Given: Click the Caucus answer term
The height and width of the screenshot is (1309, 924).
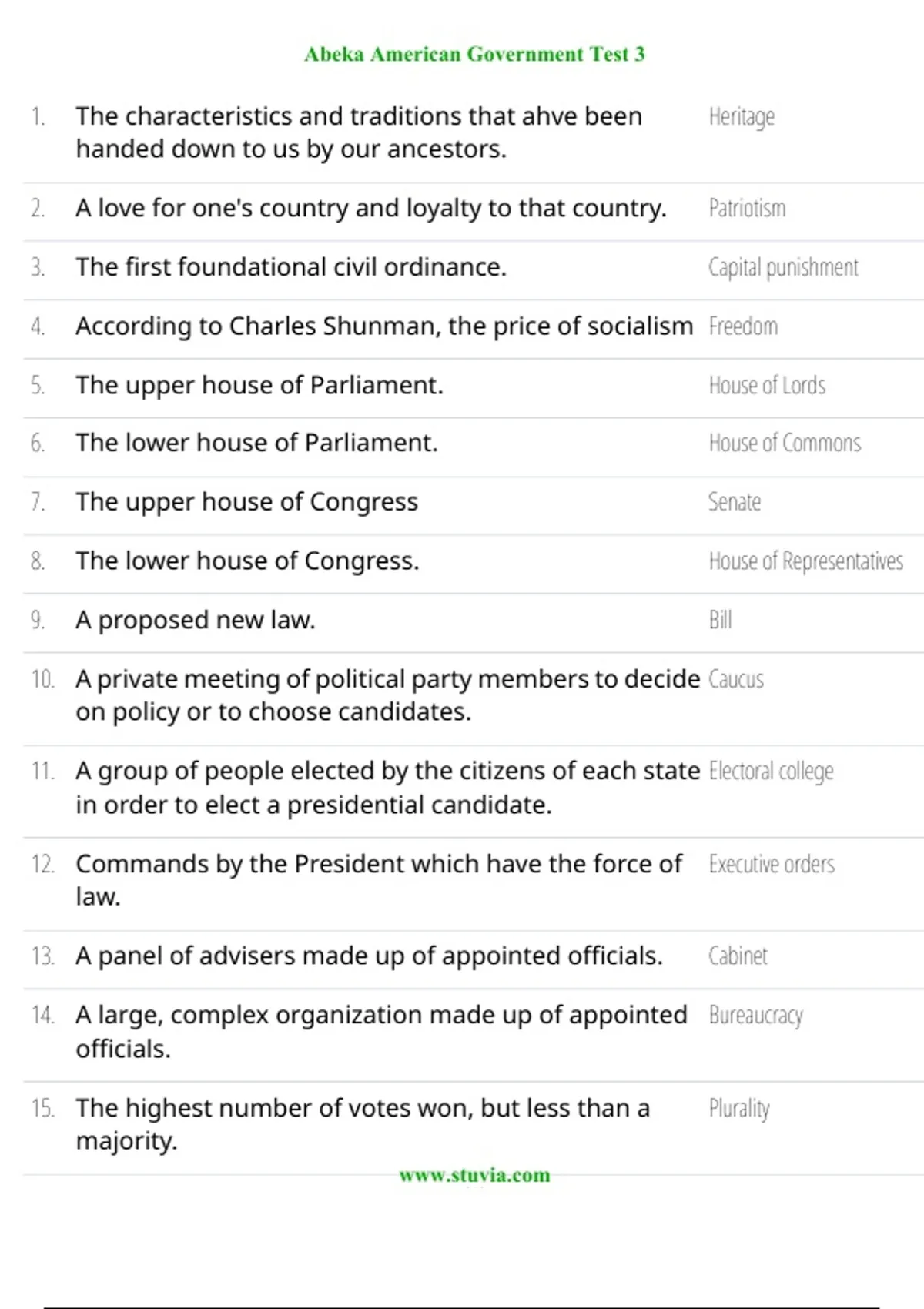Looking at the screenshot, I should [x=736, y=679].
